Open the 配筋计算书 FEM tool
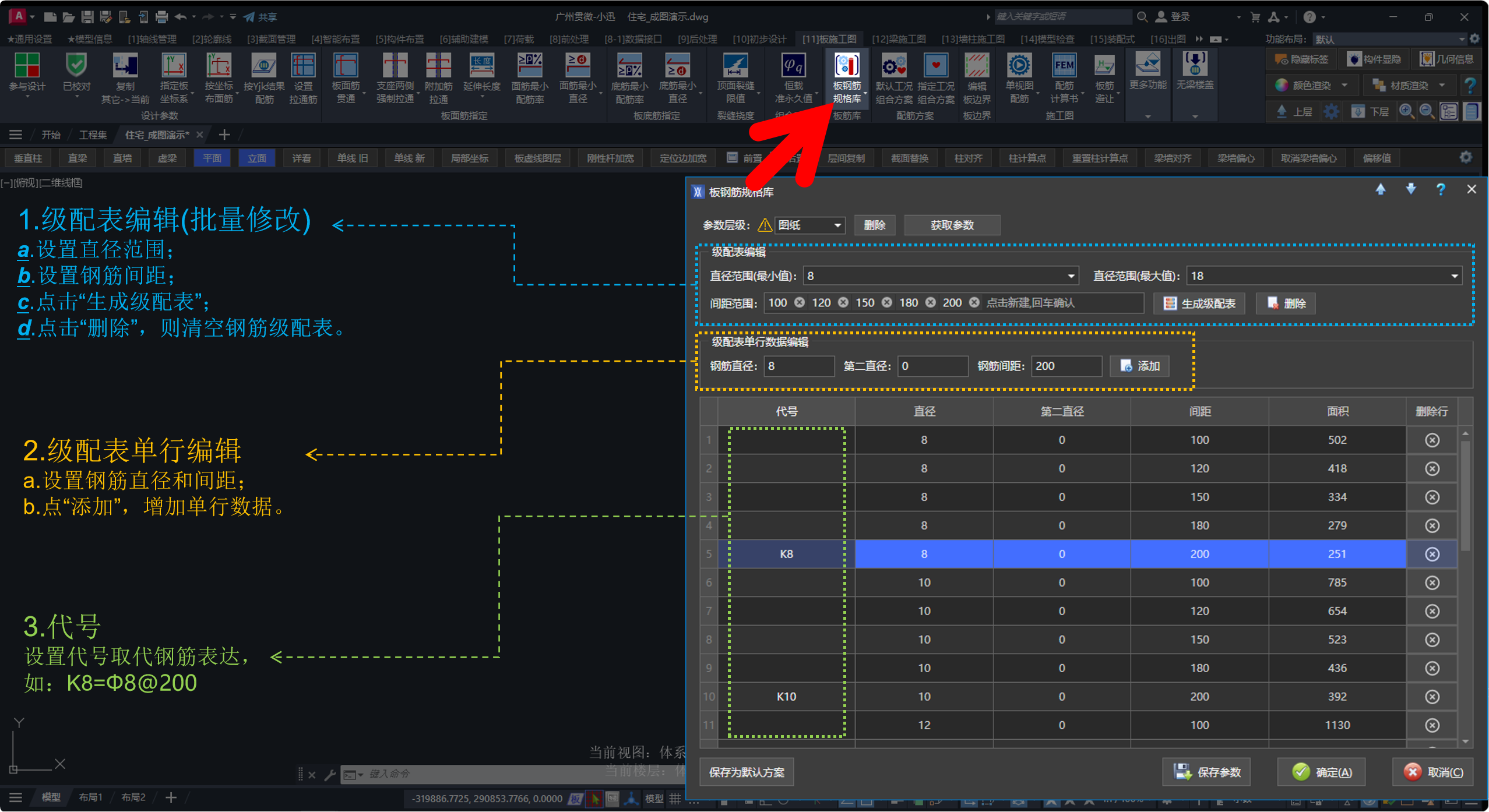The height and width of the screenshot is (812, 1489). pos(1064,78)
